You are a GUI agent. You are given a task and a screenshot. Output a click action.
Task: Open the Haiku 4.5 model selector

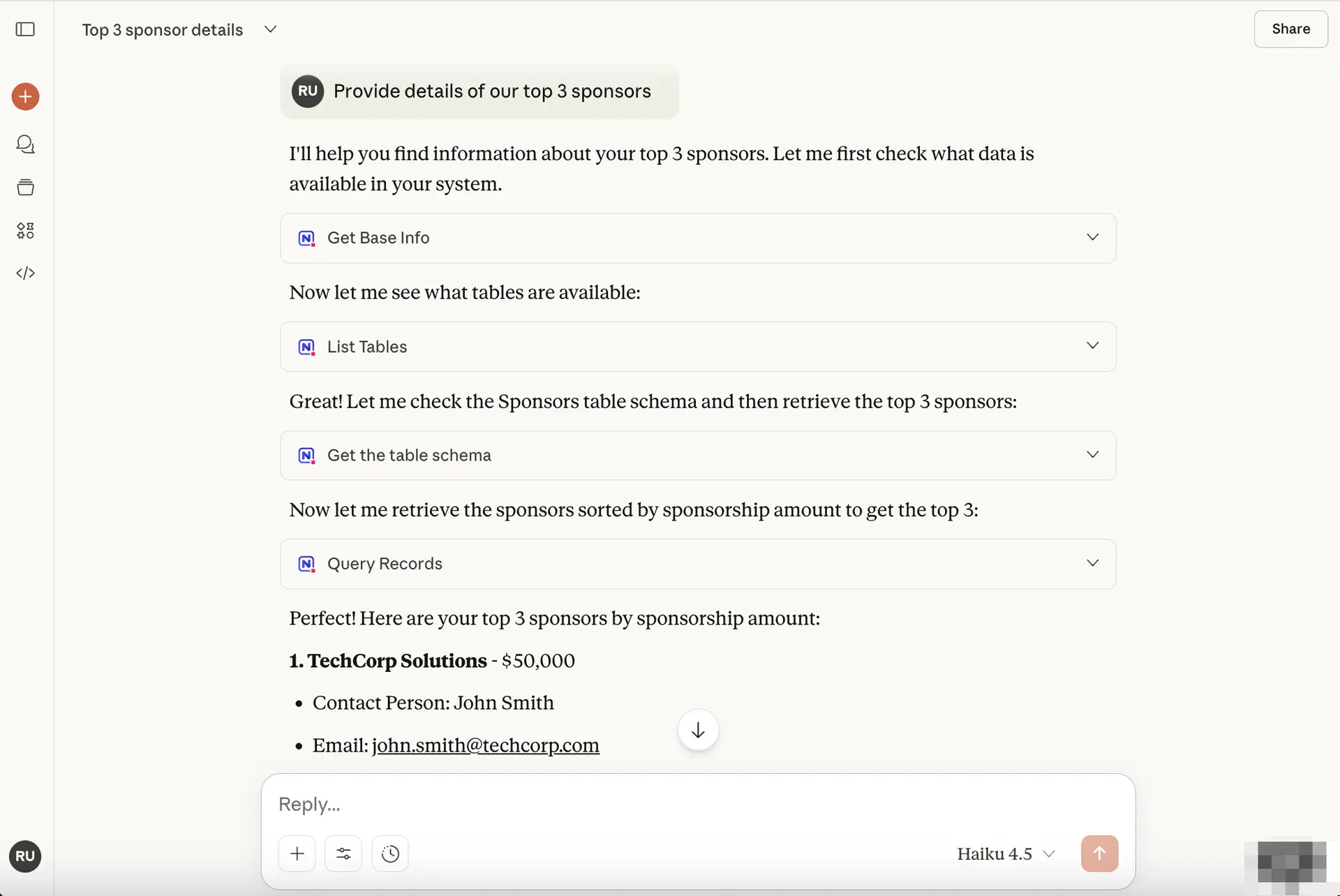pyautogui.click(x=1005, y=853)
